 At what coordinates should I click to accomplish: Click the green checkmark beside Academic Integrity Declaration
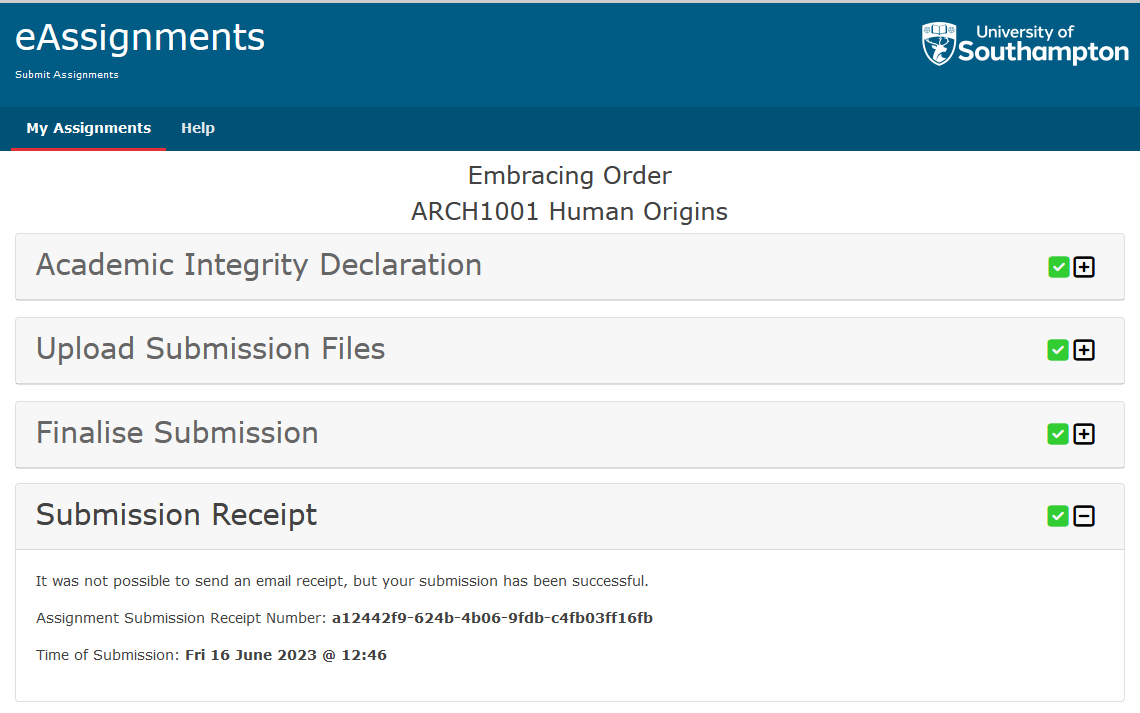click(1058, 267)
